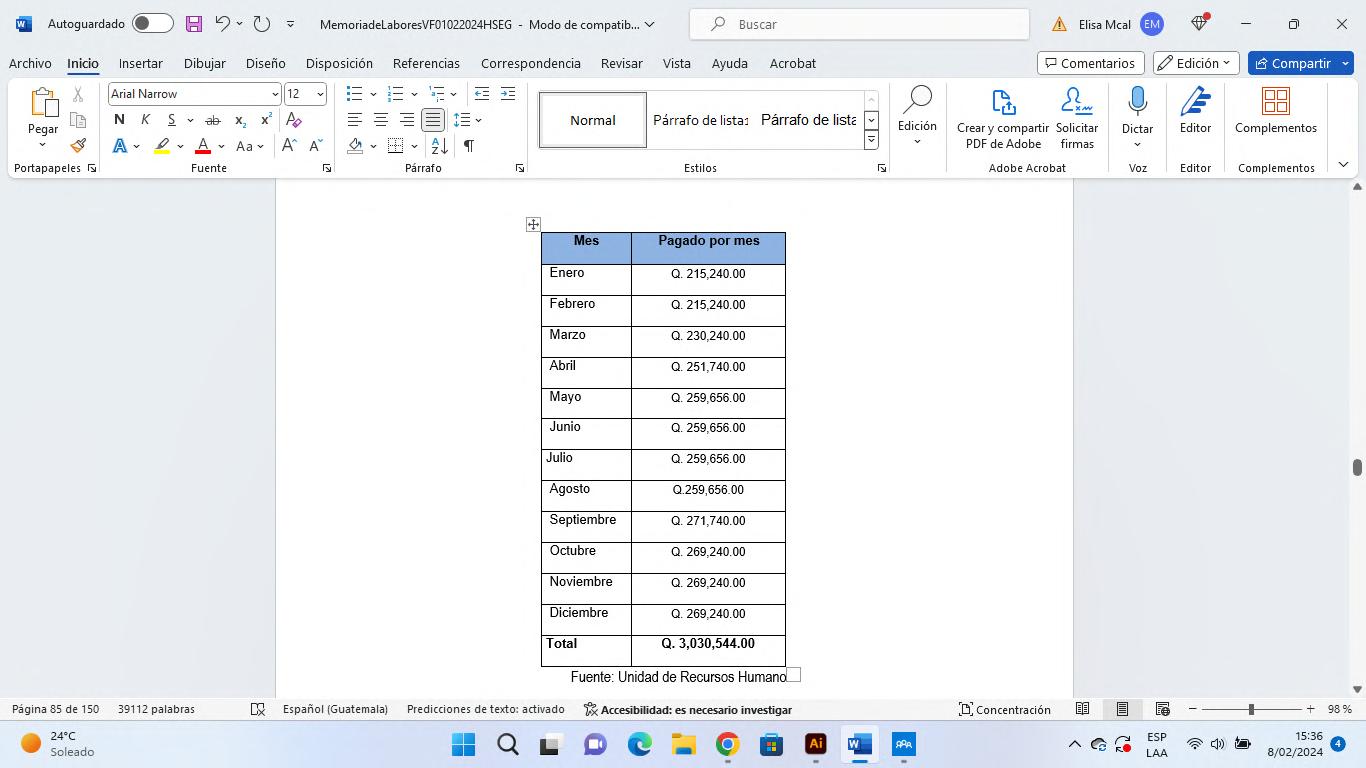Screen dimensions: 1366x768
Task: Click the Comentarios button
Action: (1090, 63)
